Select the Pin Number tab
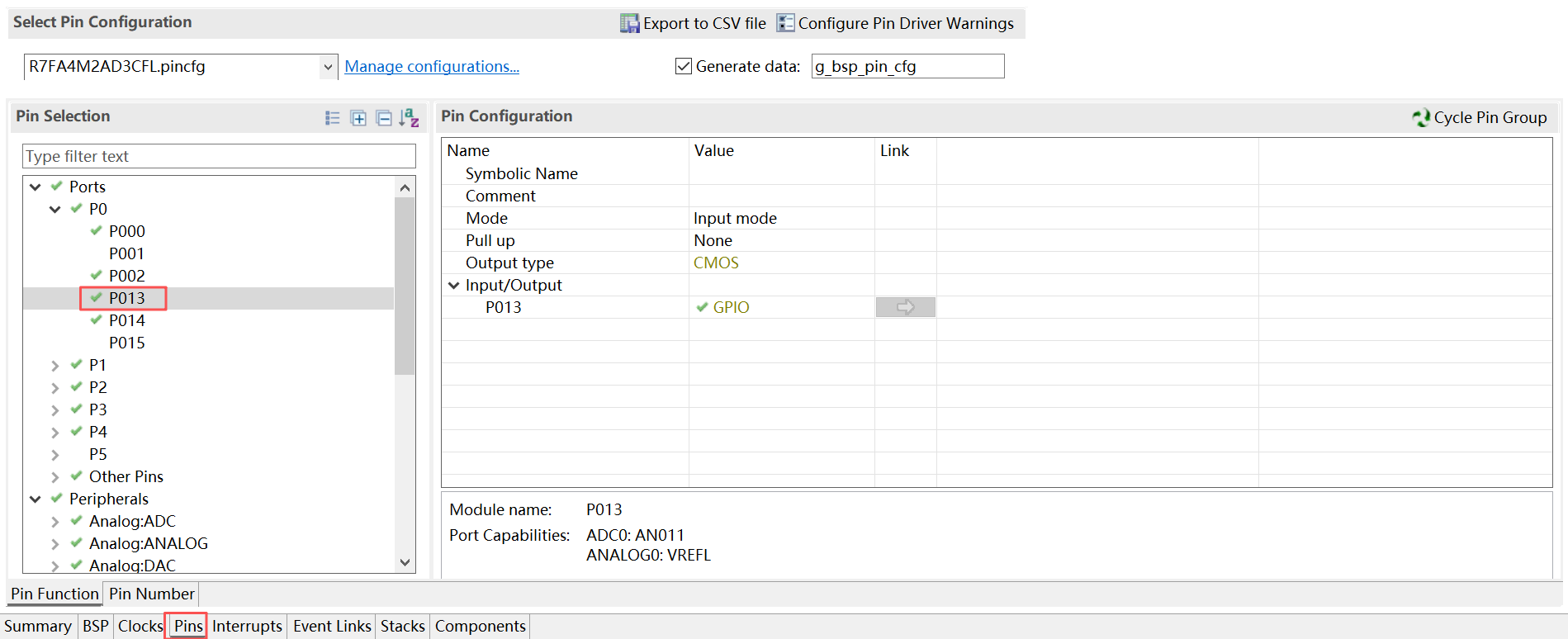Image resolution: width=1568 pixels, height=639 pixels. click(152, 594)
